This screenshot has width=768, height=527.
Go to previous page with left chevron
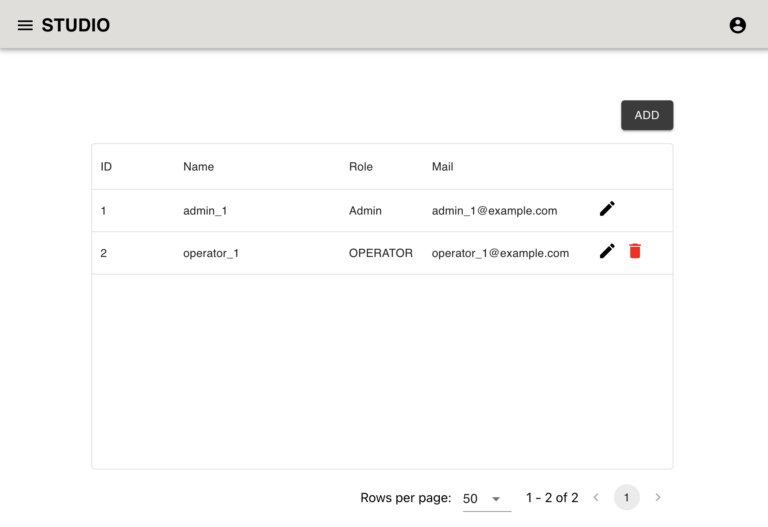pyautogui.click(x=596, y=498)
